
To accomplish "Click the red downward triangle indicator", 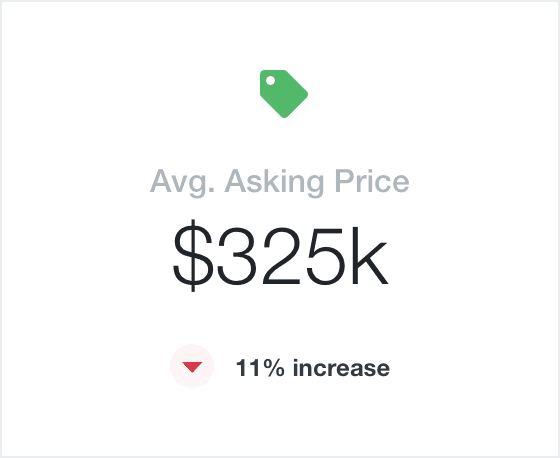I will pyautogui.click(x=192, y=367).
